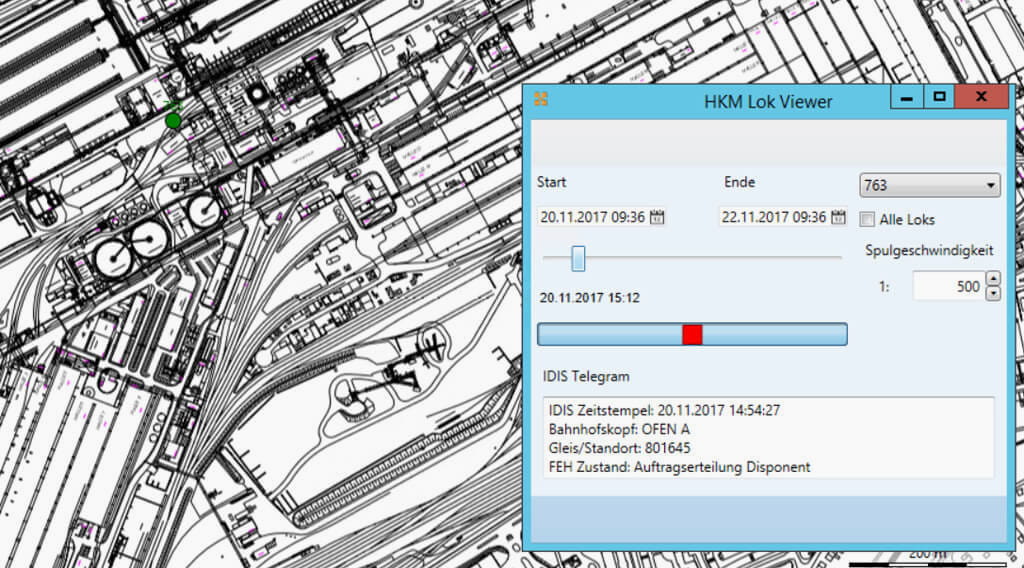Click the Start date field 20.11.2017 09:36
The image size is (1024, 568).
coord(593,217)
